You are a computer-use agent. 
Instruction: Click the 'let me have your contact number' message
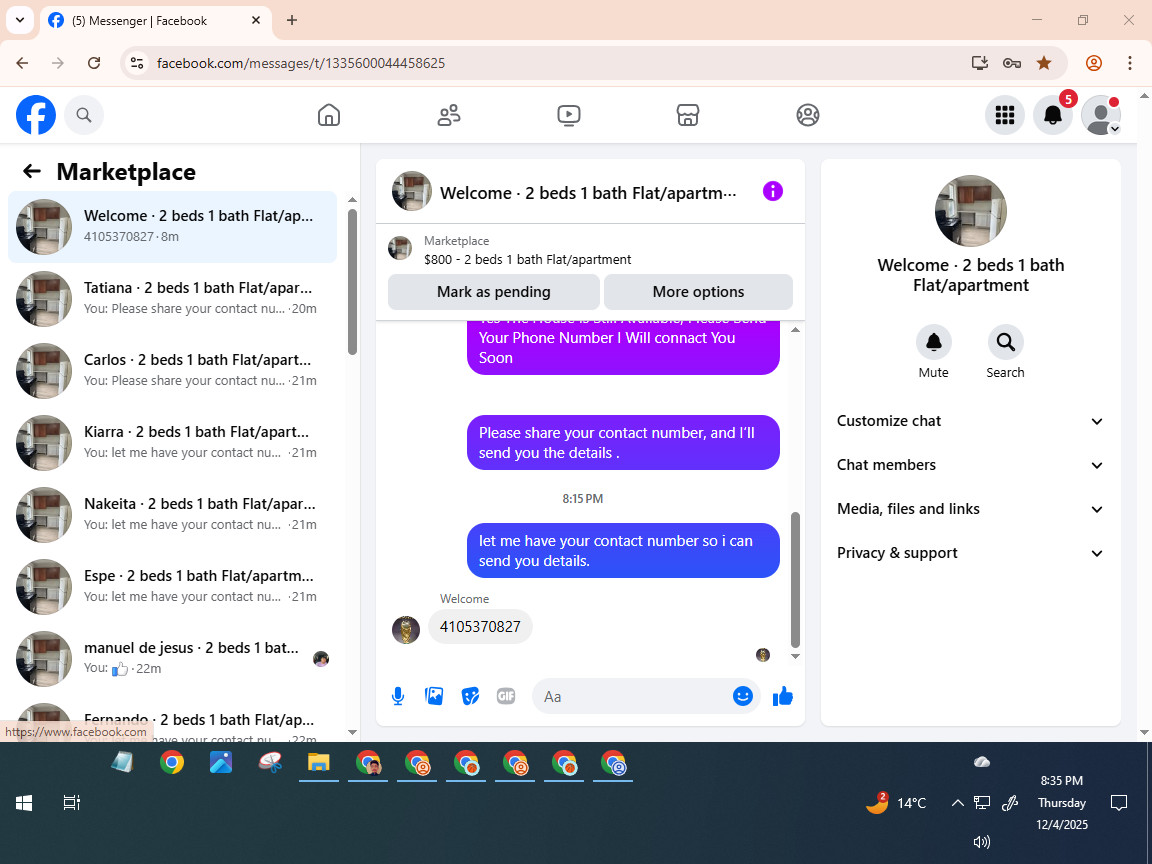click(x=623, y=551)
